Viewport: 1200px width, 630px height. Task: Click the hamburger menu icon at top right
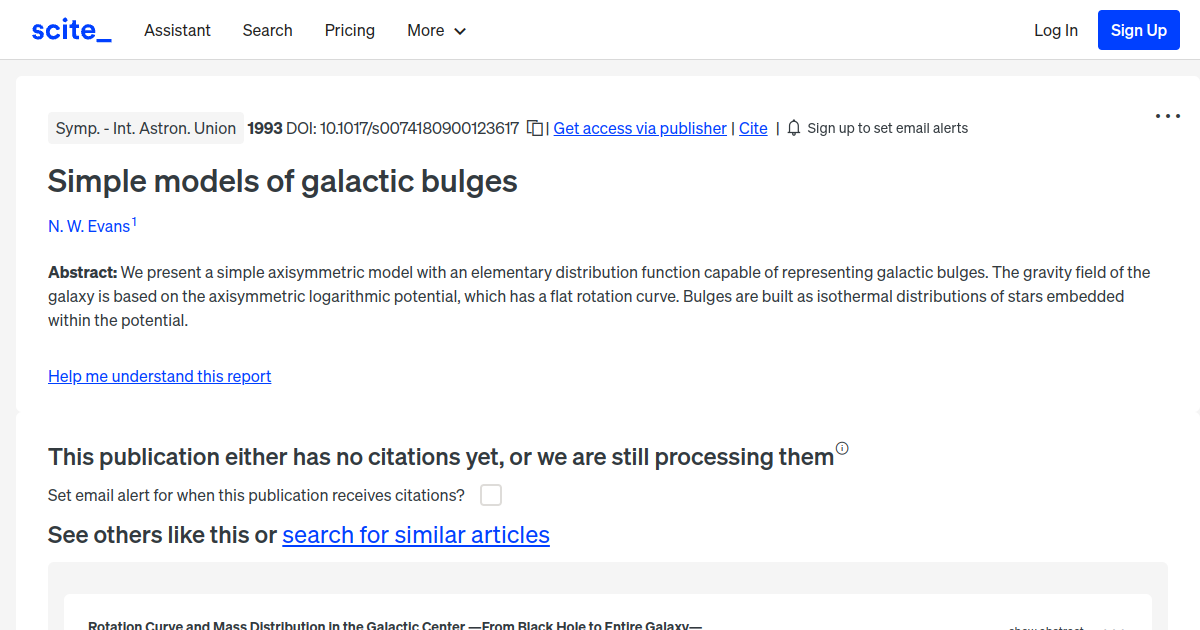1167,116
